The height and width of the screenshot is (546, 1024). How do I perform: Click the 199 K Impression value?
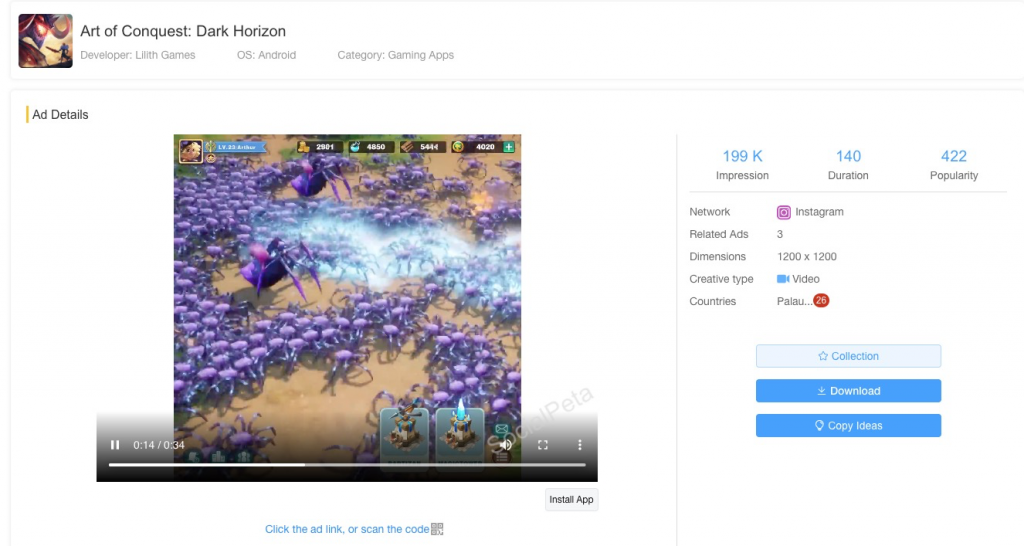742,156
